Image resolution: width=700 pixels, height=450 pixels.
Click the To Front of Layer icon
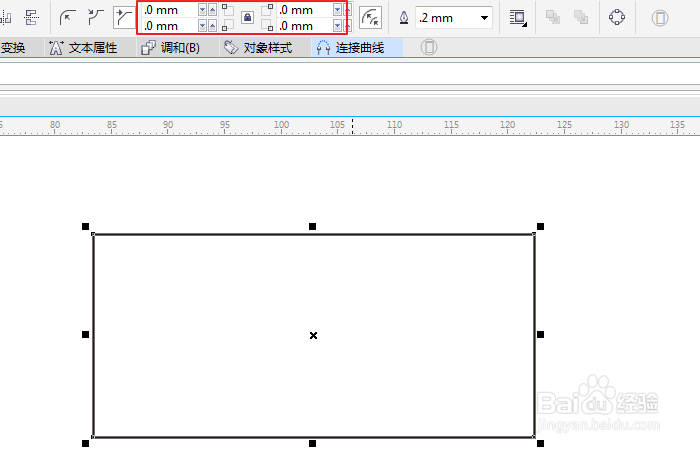pos(553,17)
